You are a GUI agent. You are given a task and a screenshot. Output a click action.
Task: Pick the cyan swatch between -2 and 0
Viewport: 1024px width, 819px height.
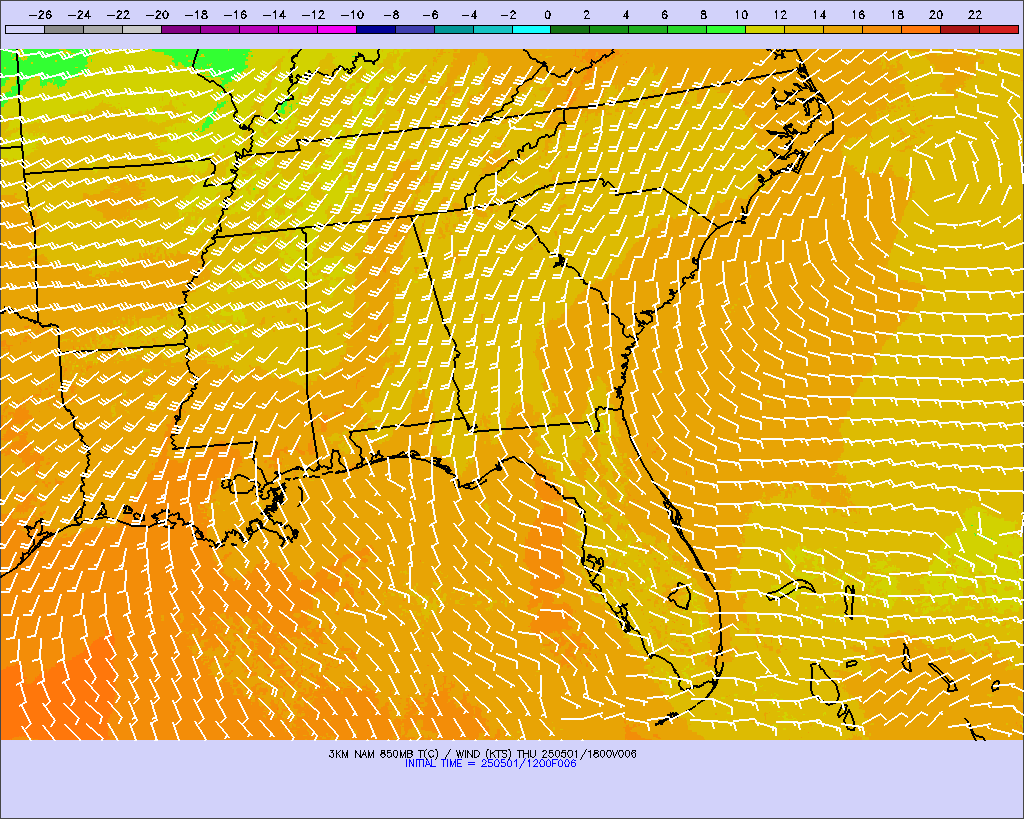[x=532, y=29]
